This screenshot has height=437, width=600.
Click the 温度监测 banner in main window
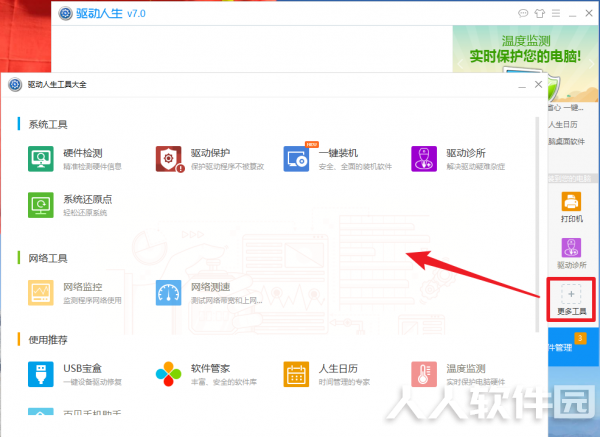(x=525, y=50)
